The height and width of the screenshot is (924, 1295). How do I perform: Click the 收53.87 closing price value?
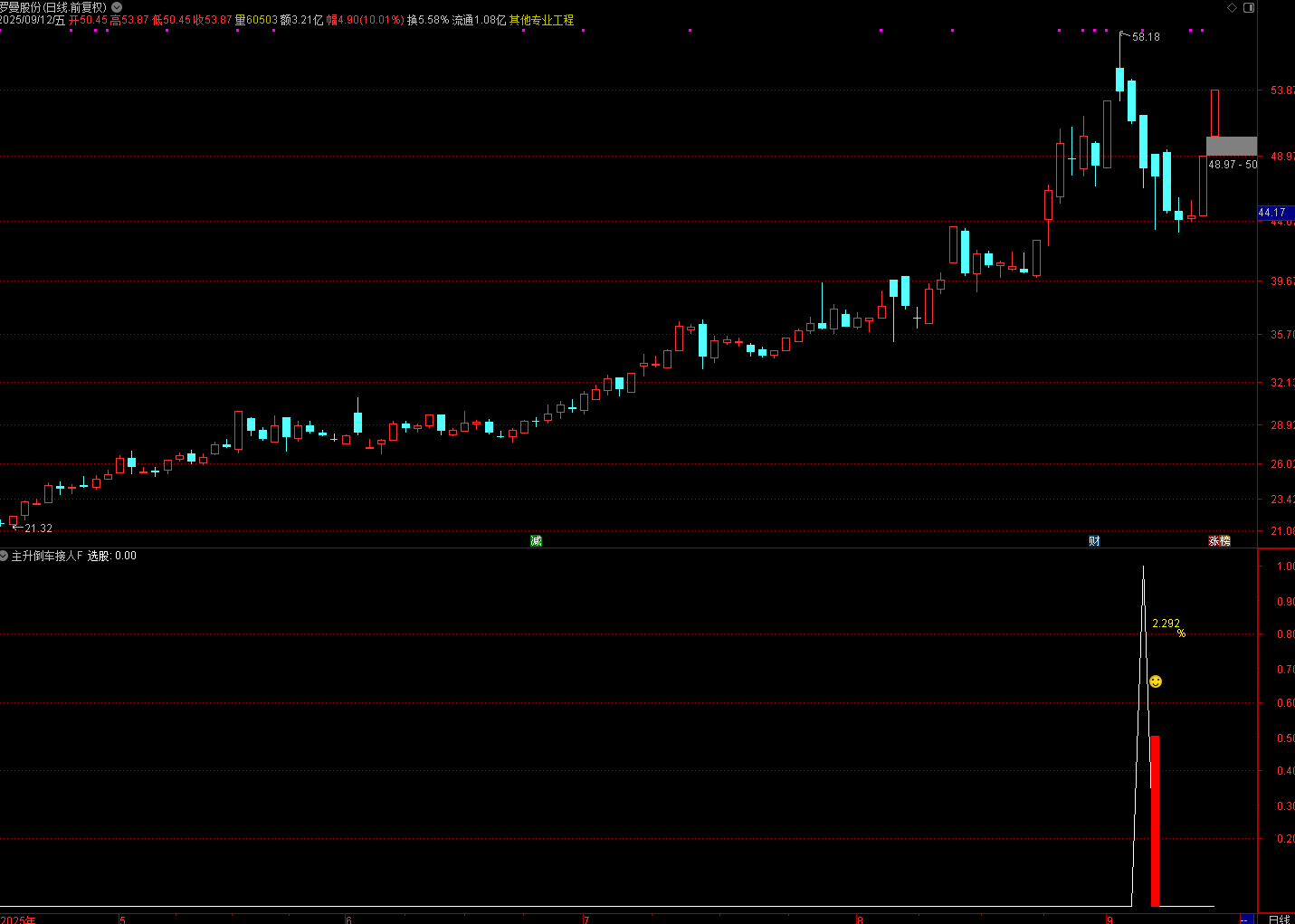(x=213, y=20)
